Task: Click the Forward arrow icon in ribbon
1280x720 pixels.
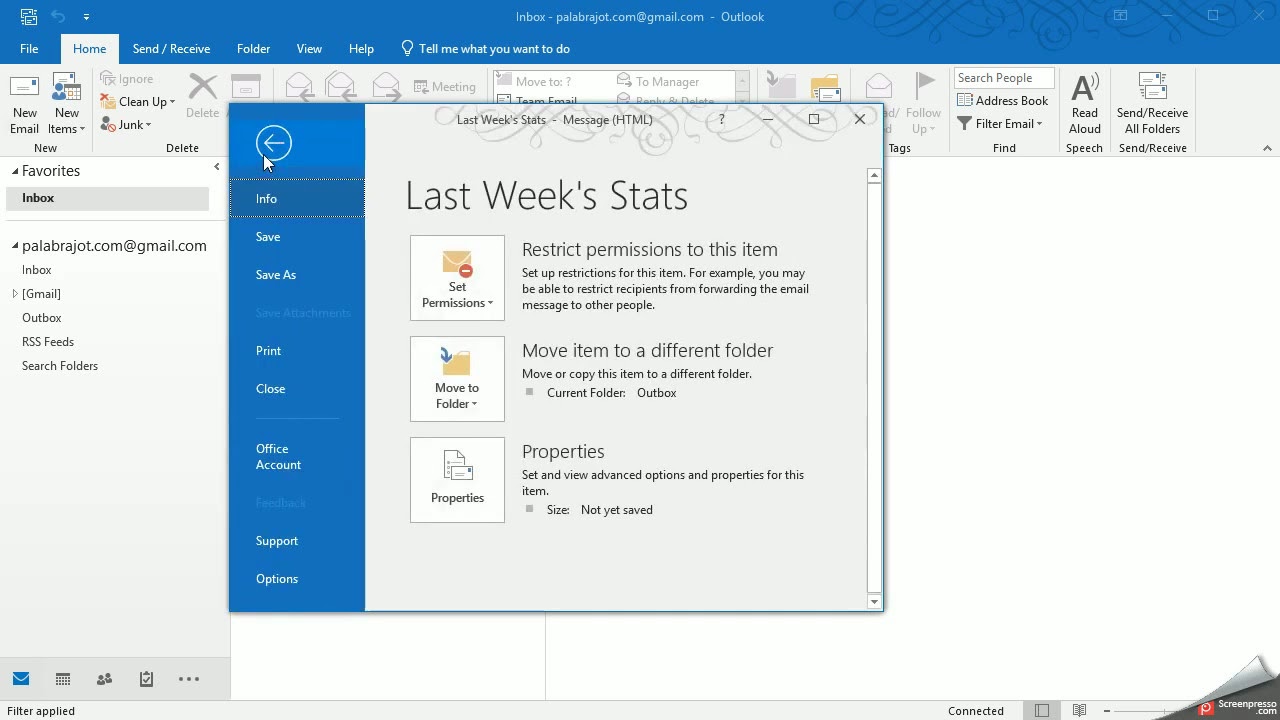Action: point(386,86)
